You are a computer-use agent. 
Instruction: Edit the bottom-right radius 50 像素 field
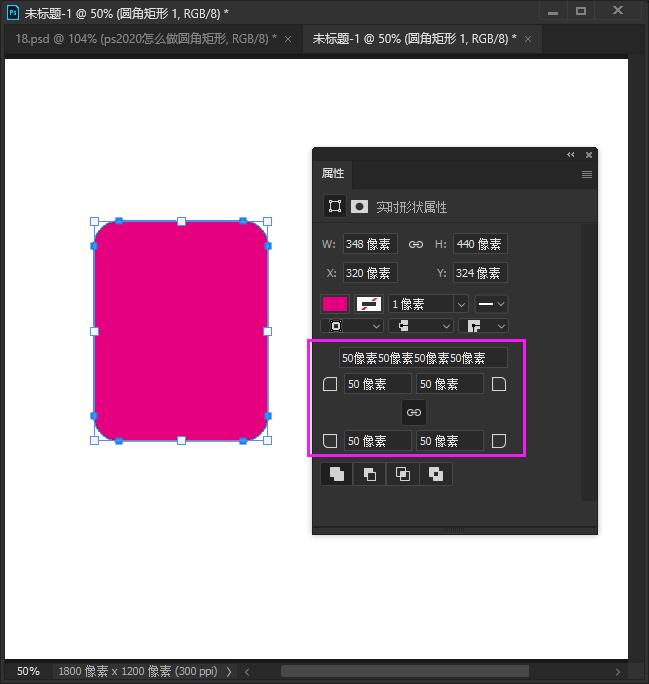pyautogui.click(x=450, y=441)
